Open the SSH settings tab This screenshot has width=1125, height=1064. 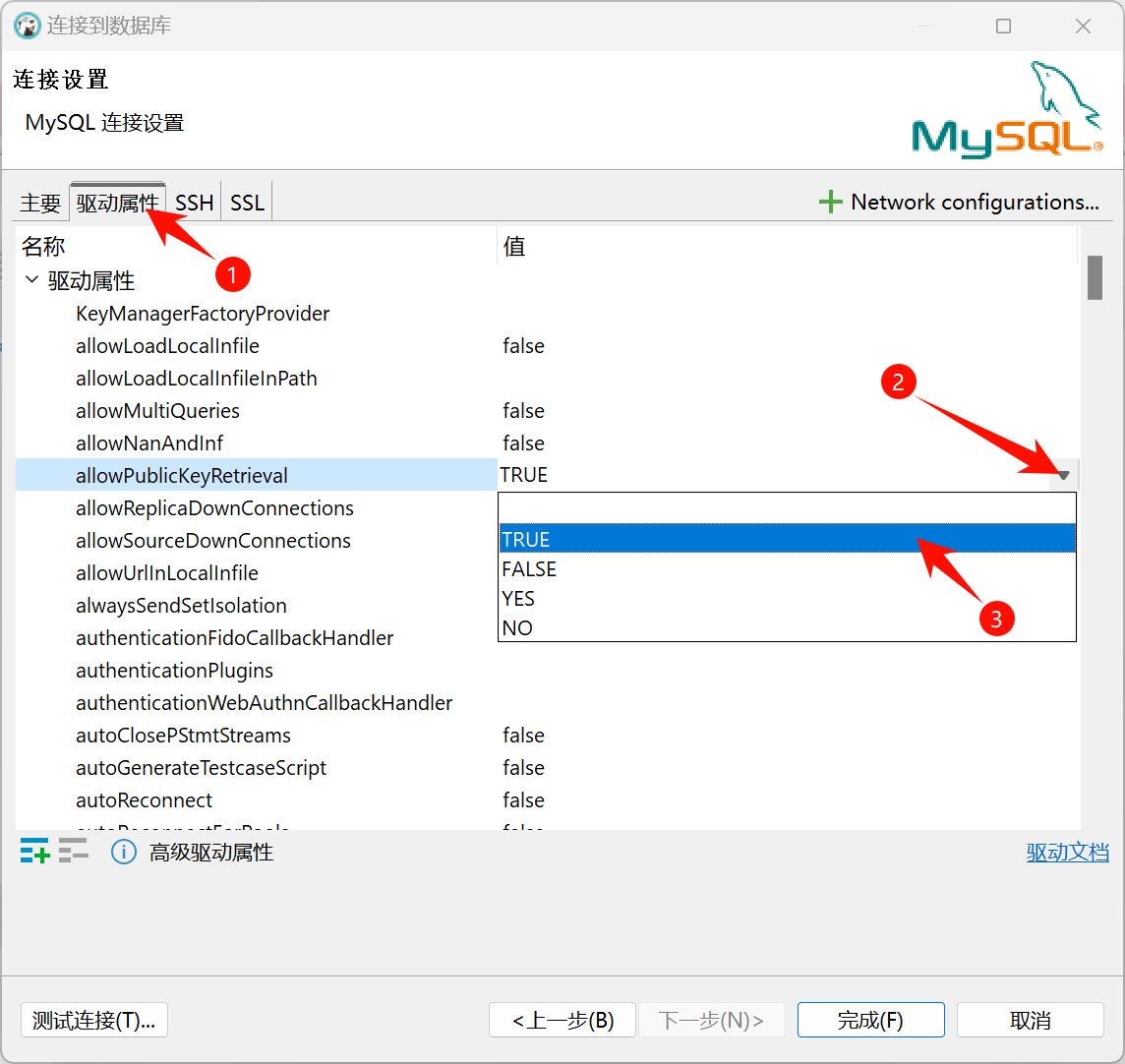point(193,201)
